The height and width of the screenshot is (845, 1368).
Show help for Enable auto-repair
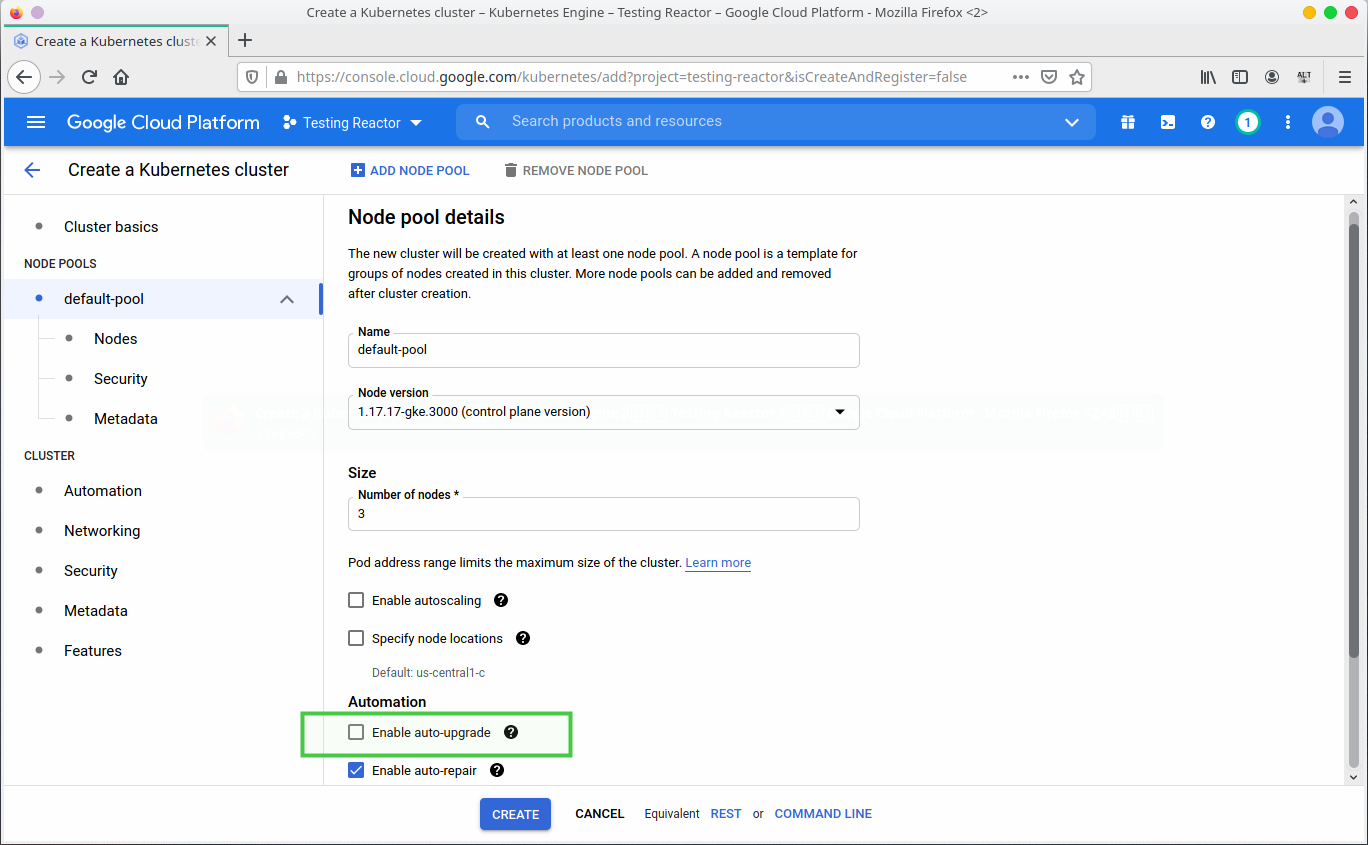coord(497,771)
